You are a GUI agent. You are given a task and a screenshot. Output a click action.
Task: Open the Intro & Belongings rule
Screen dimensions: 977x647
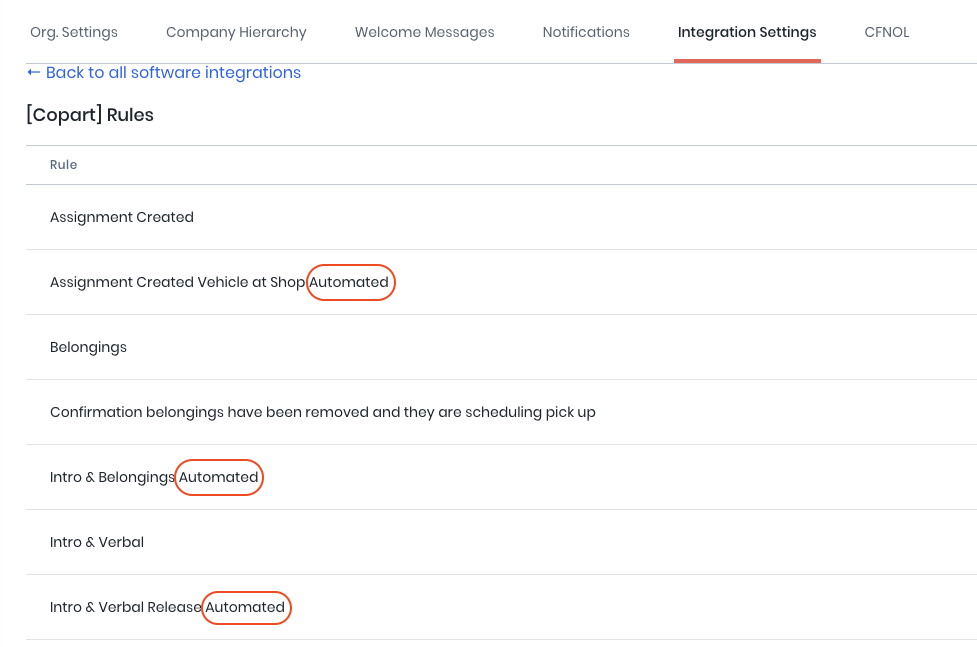112,477
